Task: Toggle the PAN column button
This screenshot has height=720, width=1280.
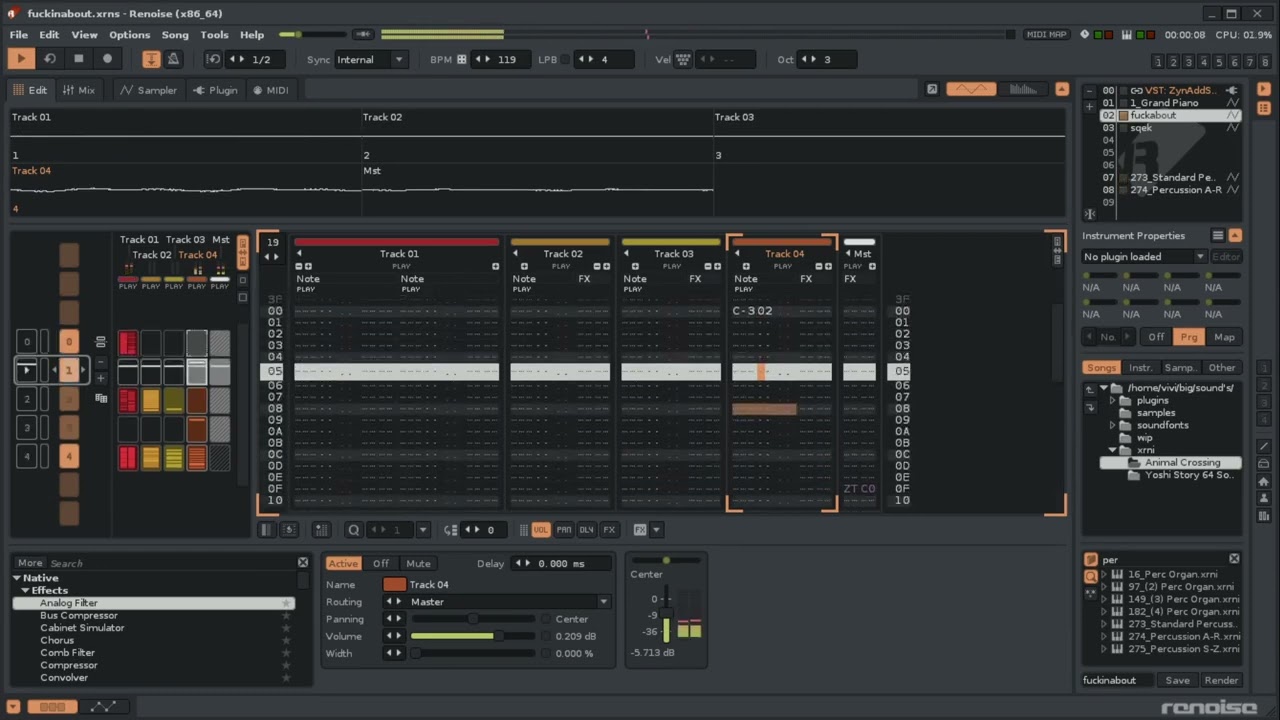Action: (x=564, y=530)
